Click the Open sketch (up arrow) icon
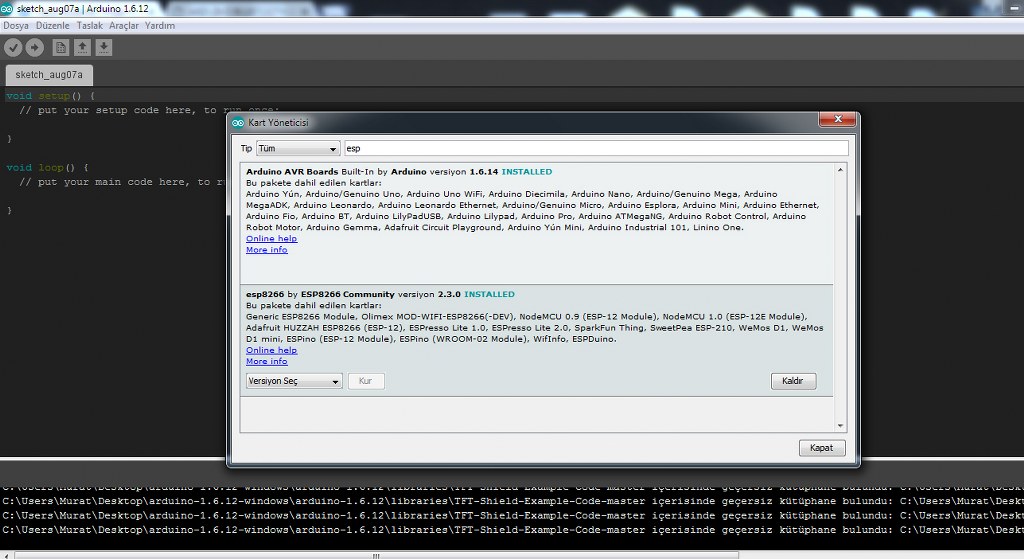This screenshot has width=1024, height=559. click(82, 47)
